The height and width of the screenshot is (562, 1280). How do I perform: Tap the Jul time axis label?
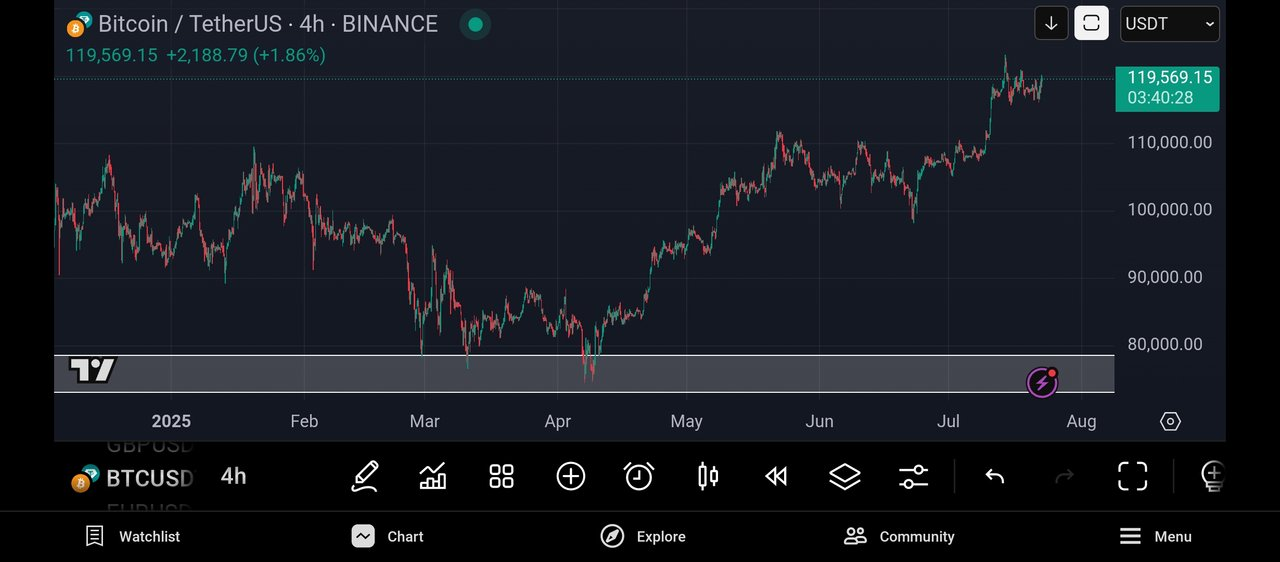coord(948,421)
